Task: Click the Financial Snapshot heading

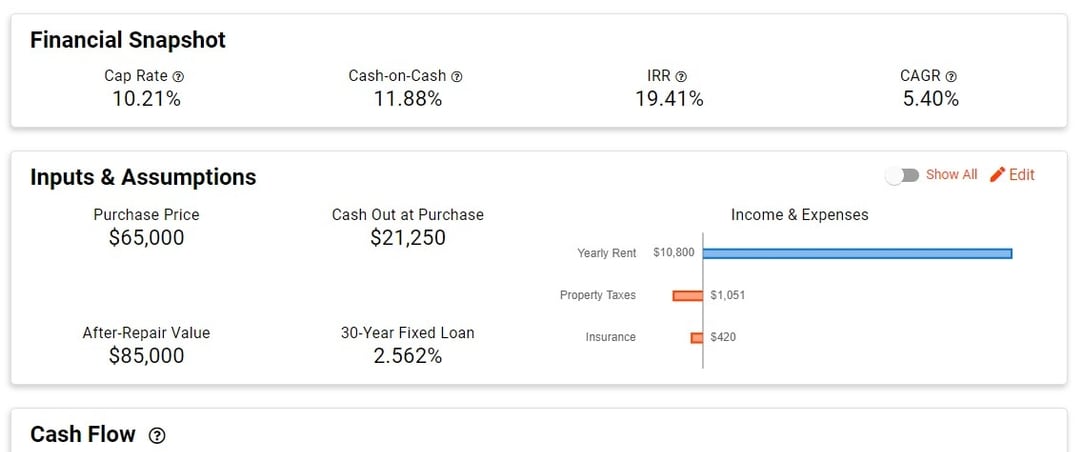Action: click(128, 40)
